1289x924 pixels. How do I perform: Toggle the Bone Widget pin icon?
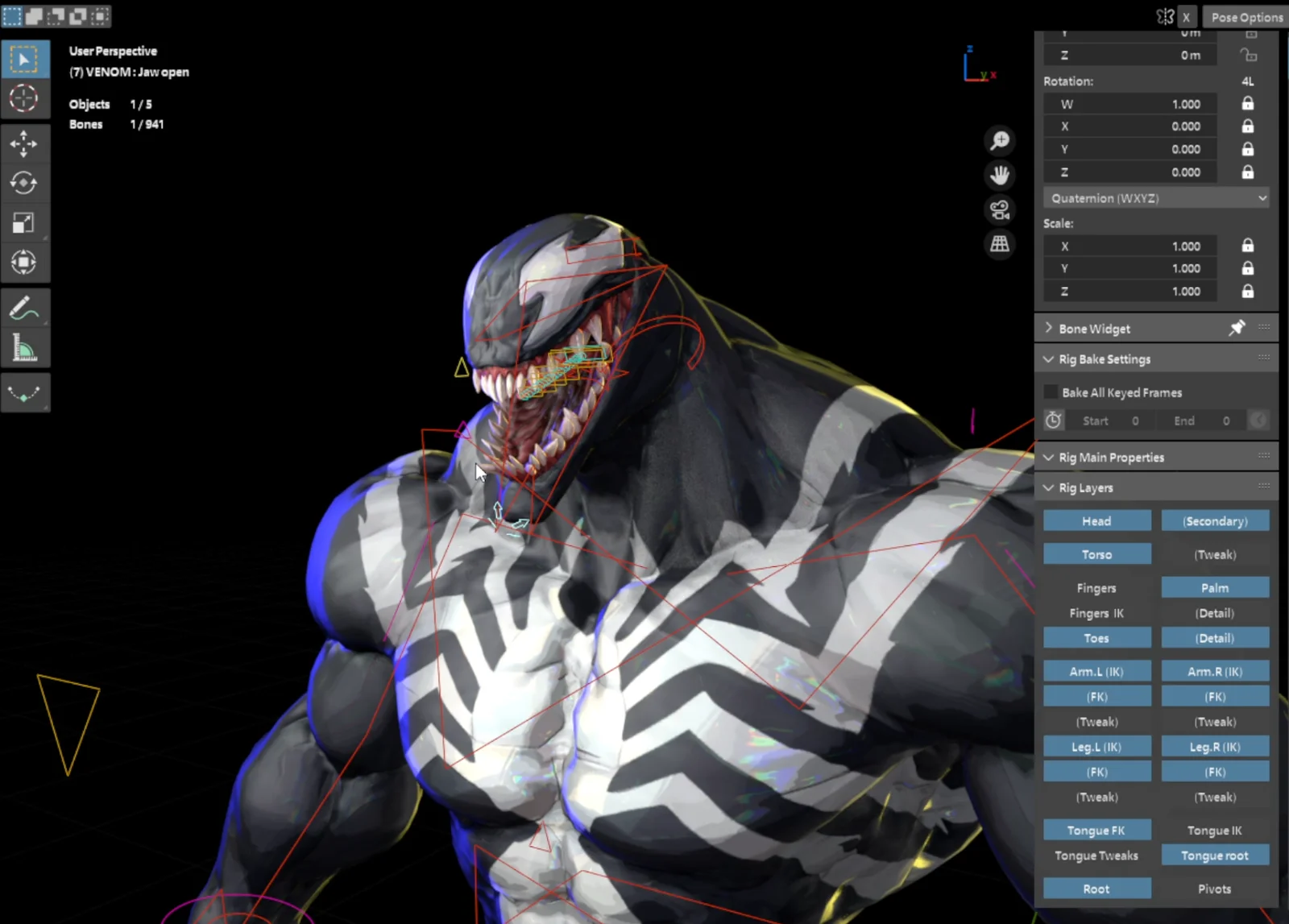point(1237,328)
